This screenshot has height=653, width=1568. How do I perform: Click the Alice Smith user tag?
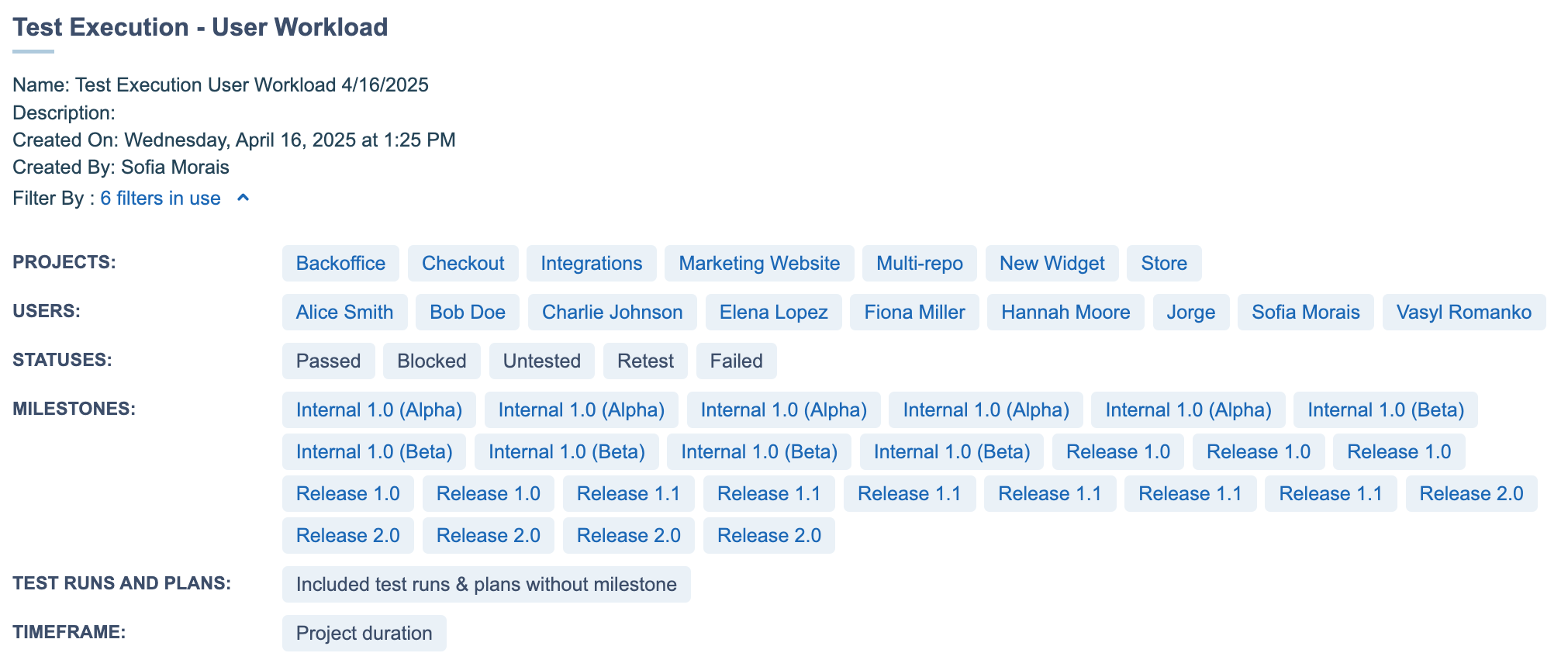(344, 313)
